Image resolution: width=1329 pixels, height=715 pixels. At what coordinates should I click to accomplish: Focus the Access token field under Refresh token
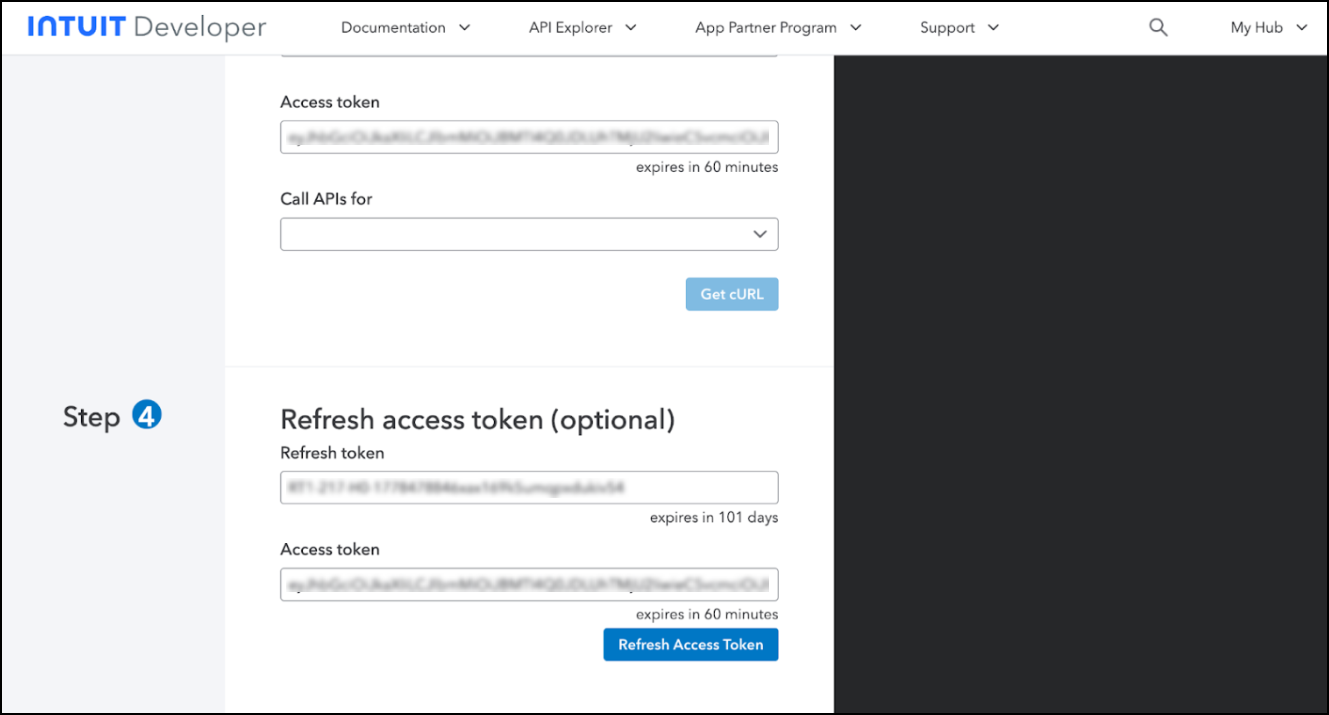[x=529, y=585]
